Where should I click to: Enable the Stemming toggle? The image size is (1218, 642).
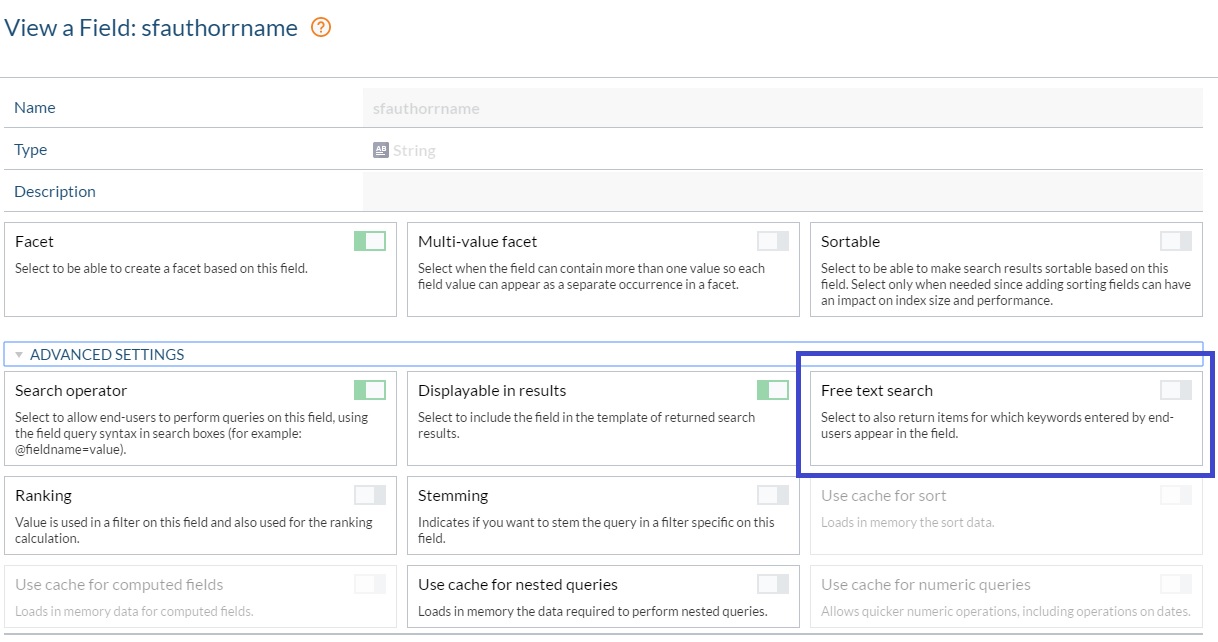click(771, 494)
